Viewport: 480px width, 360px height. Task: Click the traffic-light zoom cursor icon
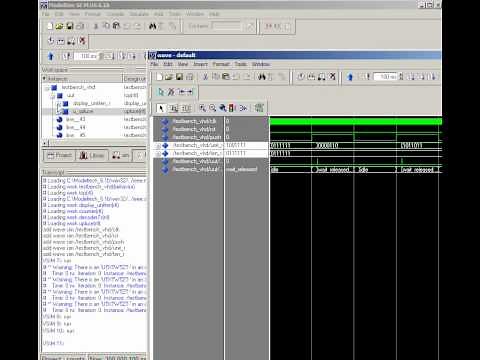[x=232, y=108]
